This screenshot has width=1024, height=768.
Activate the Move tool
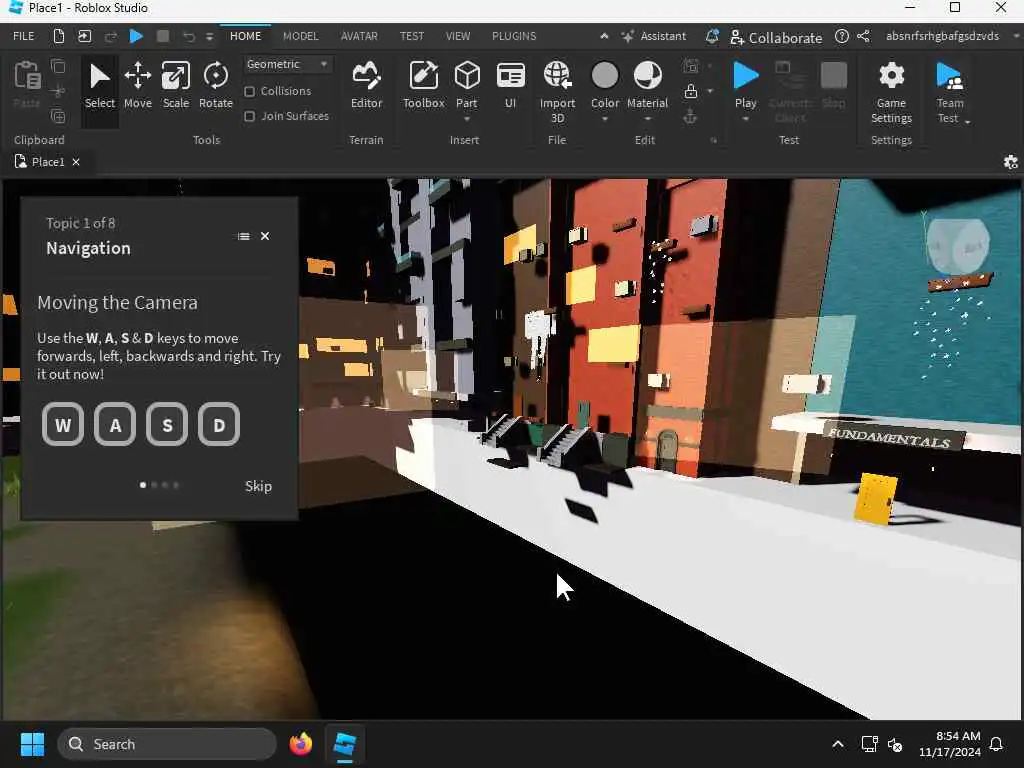[138, 86]
